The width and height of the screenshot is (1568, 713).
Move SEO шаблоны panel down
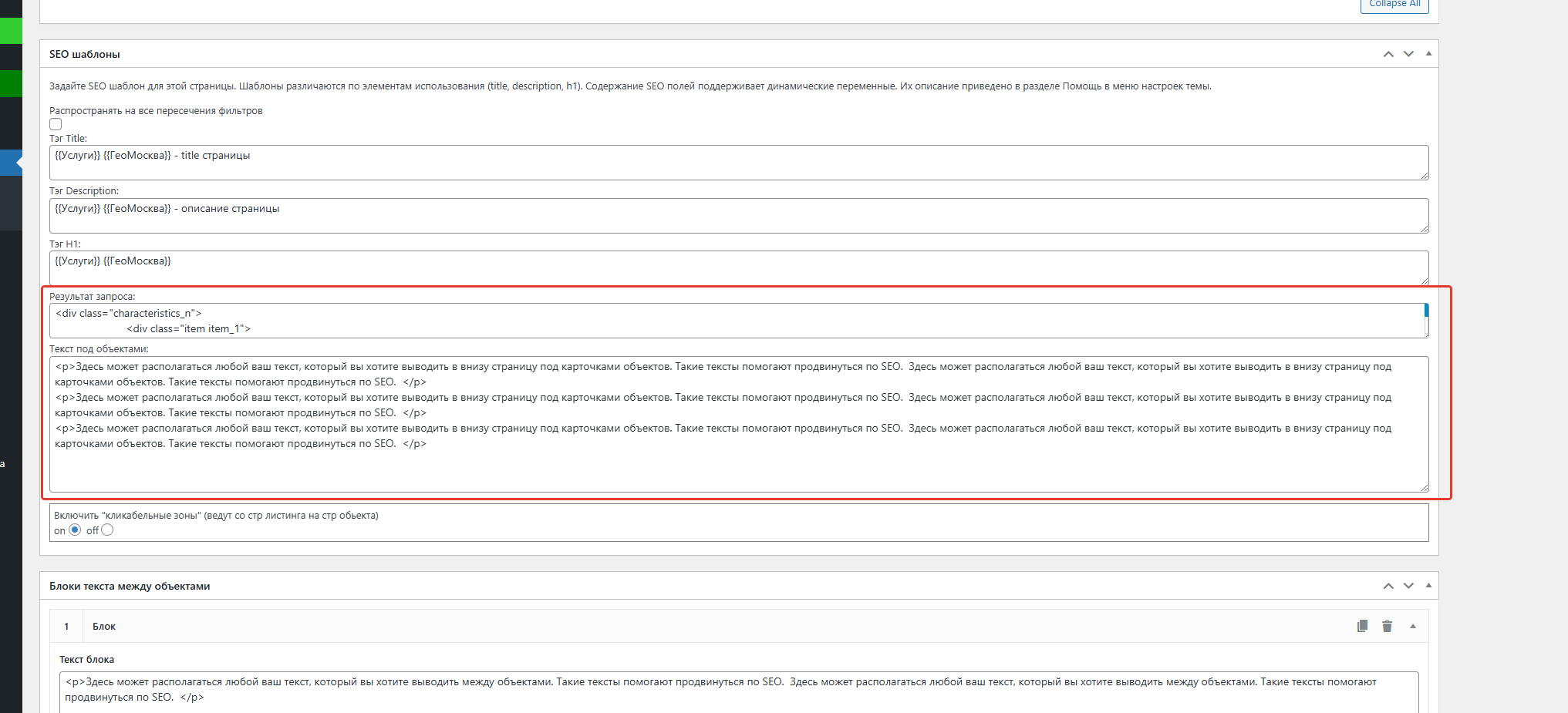(1408, 54)
